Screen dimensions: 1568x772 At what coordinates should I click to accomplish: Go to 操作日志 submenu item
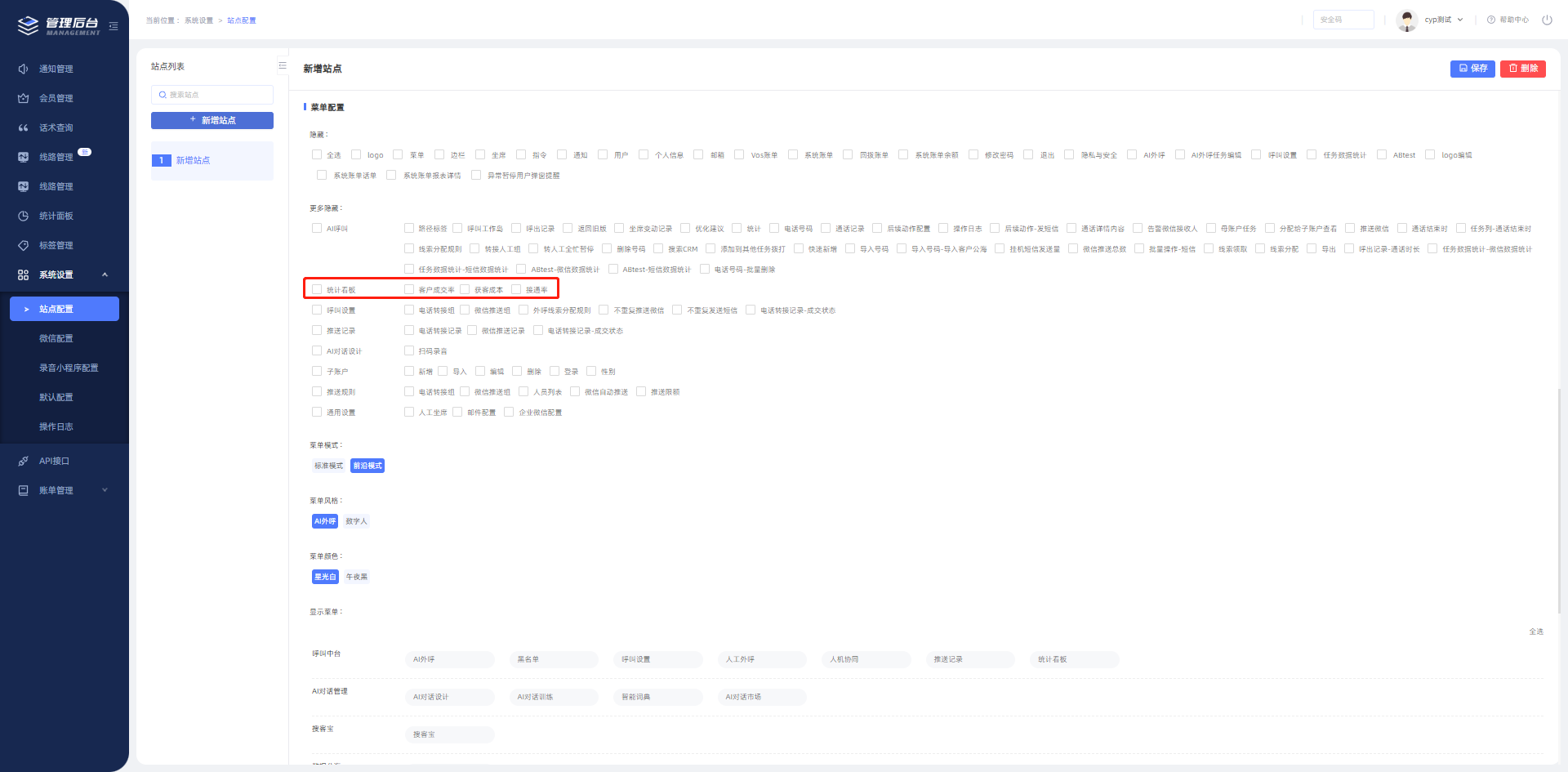(x=56, y=426)
